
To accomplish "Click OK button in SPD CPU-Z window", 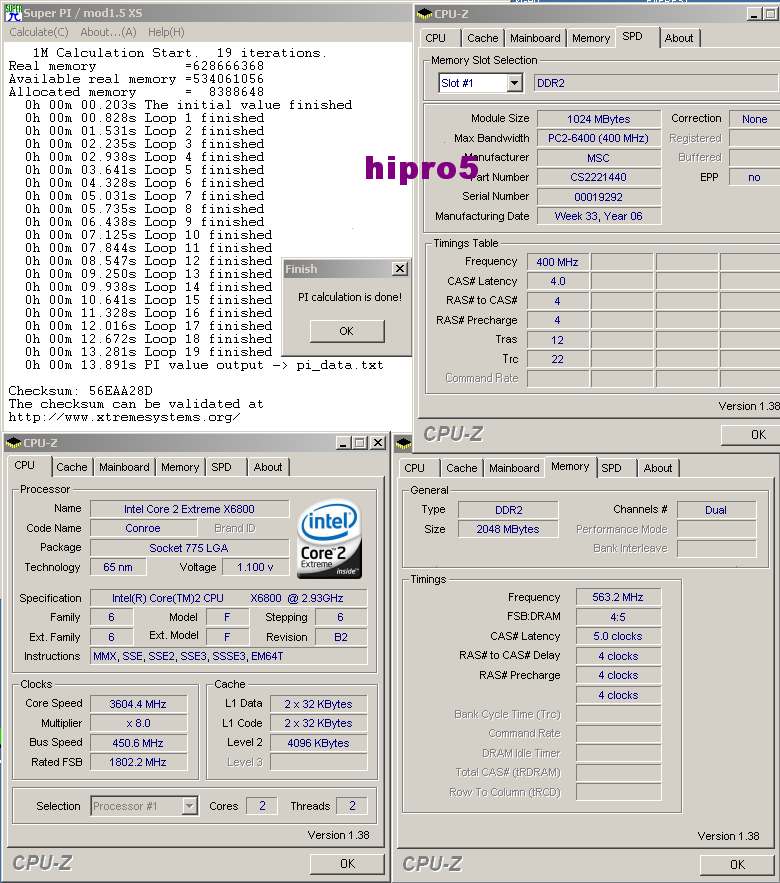I will 751,435.
